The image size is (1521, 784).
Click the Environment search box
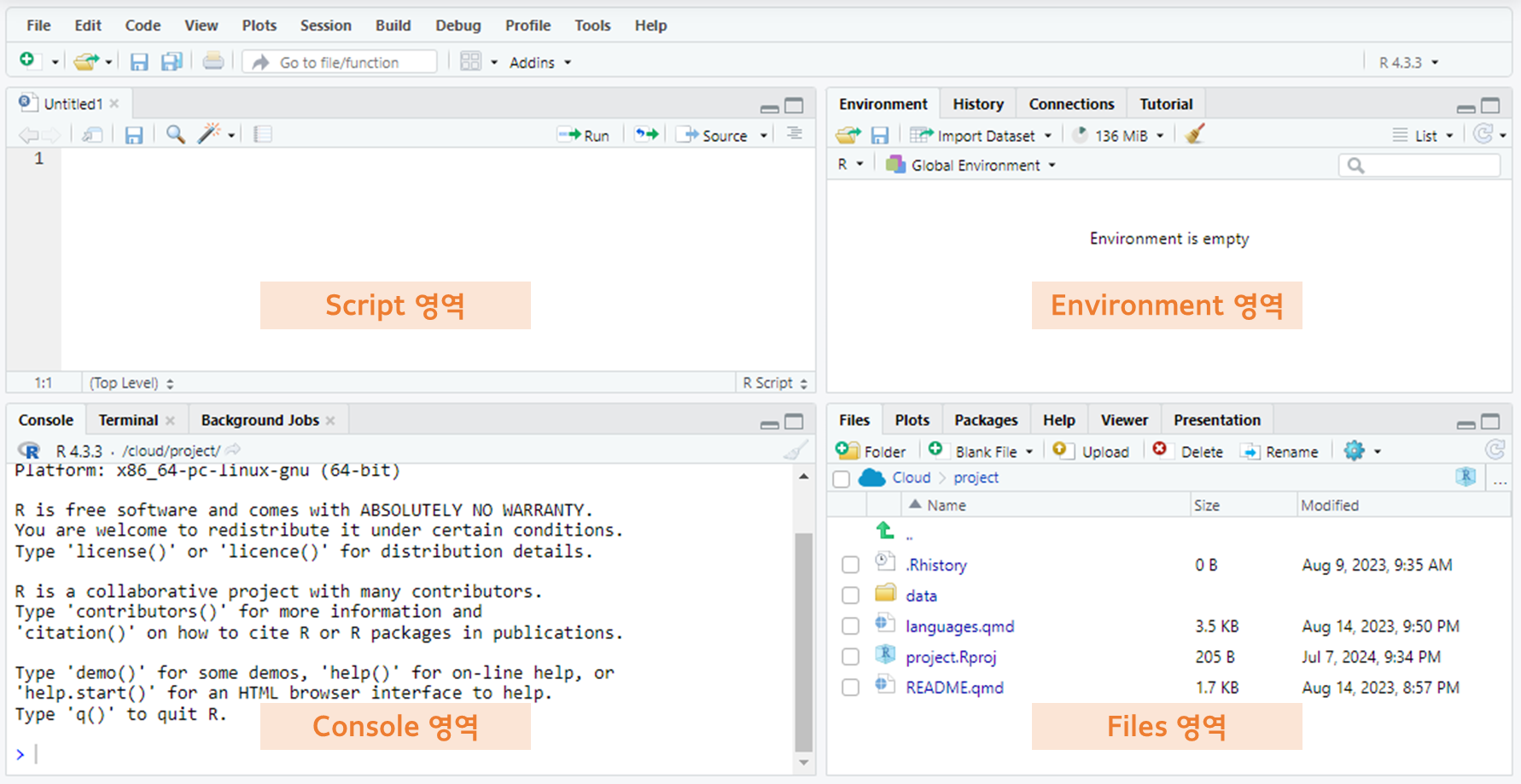tap(1419, 166)
